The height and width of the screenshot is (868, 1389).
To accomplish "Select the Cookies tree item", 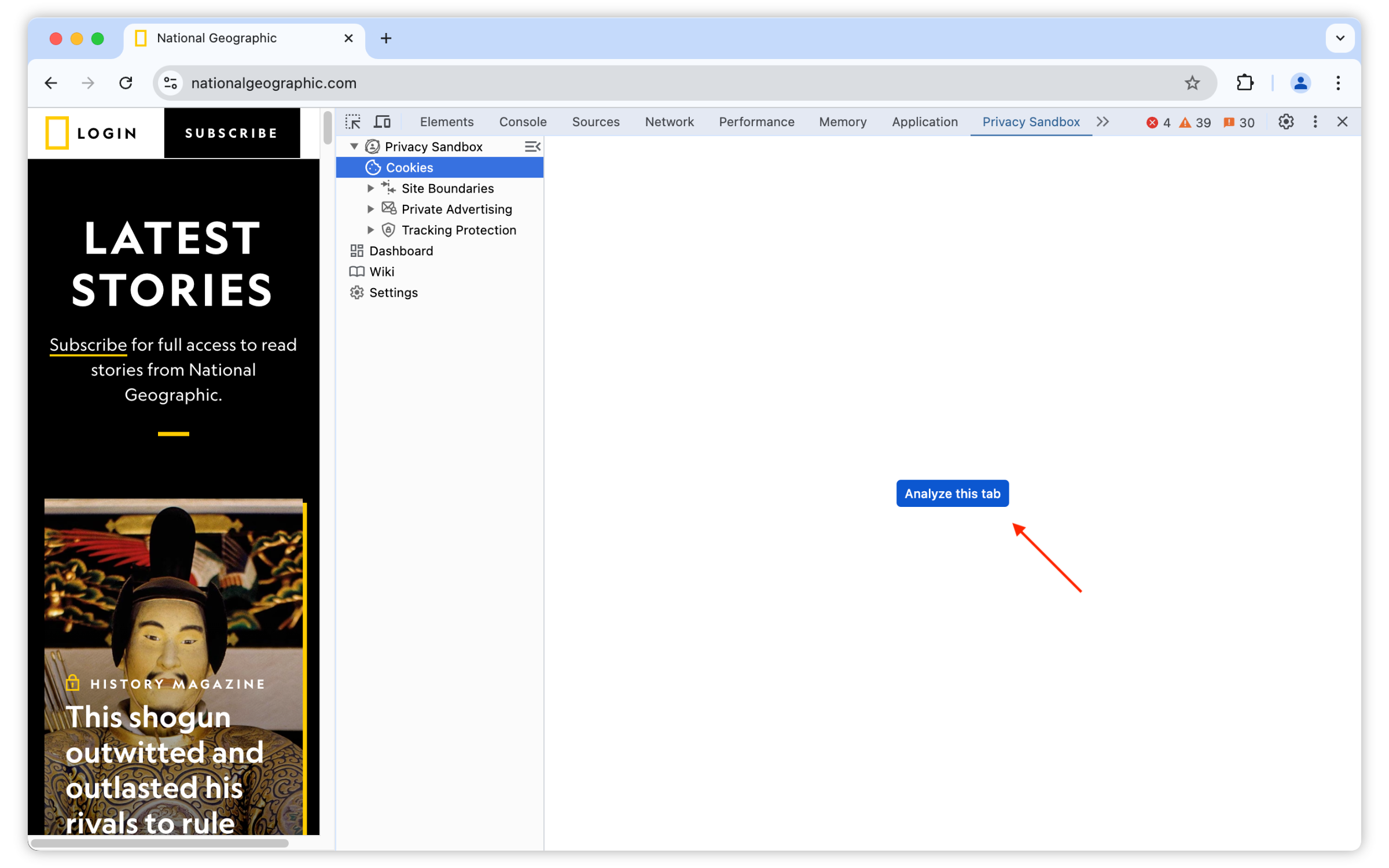I will click(x=439, y=168).
